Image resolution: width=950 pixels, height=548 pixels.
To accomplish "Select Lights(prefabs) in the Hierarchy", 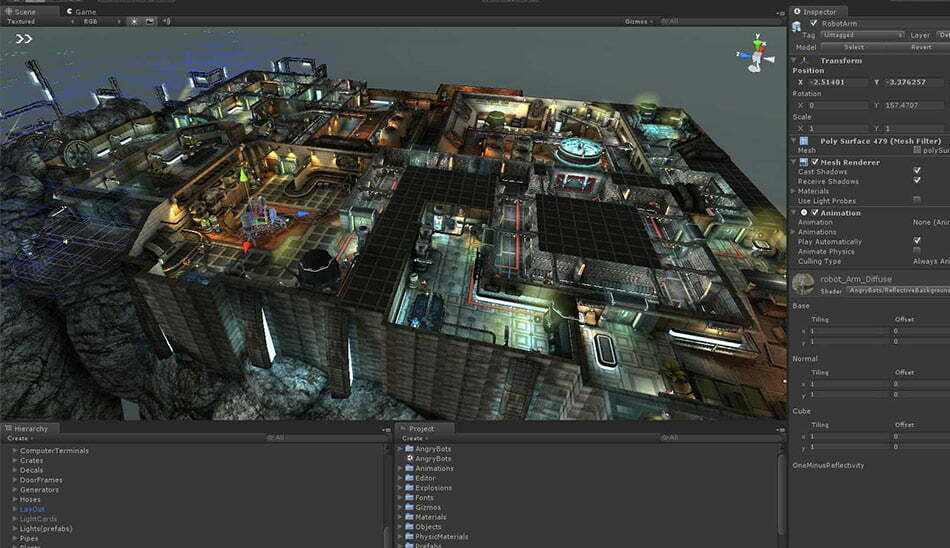I will tap(46, 529).
